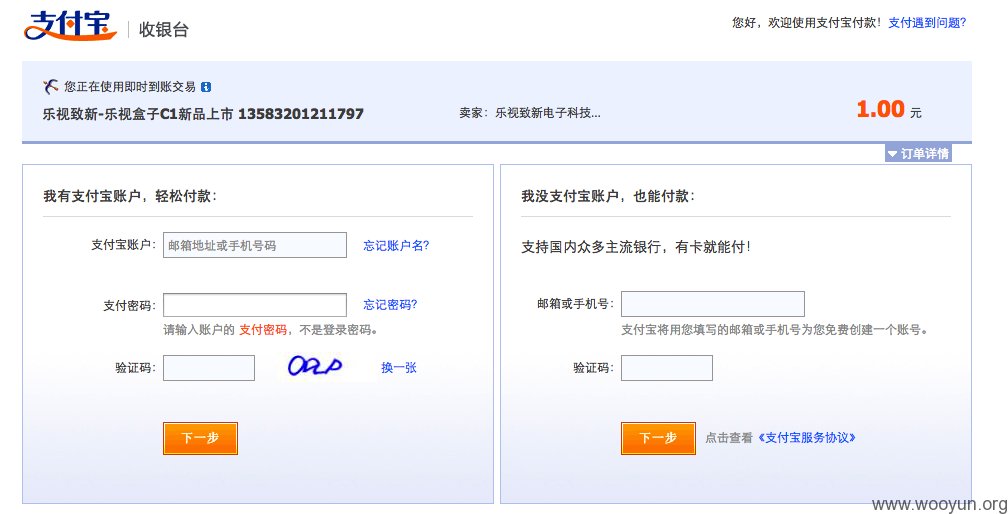This screenshot has width=1008, height=514.
Task: Click the 您正在使用即时到账交易 notice text
Action: [x=129, y=87]
